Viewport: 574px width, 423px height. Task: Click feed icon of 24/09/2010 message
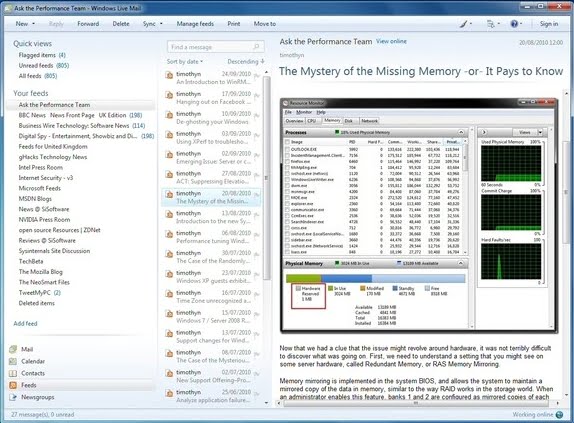pos(169,75)
